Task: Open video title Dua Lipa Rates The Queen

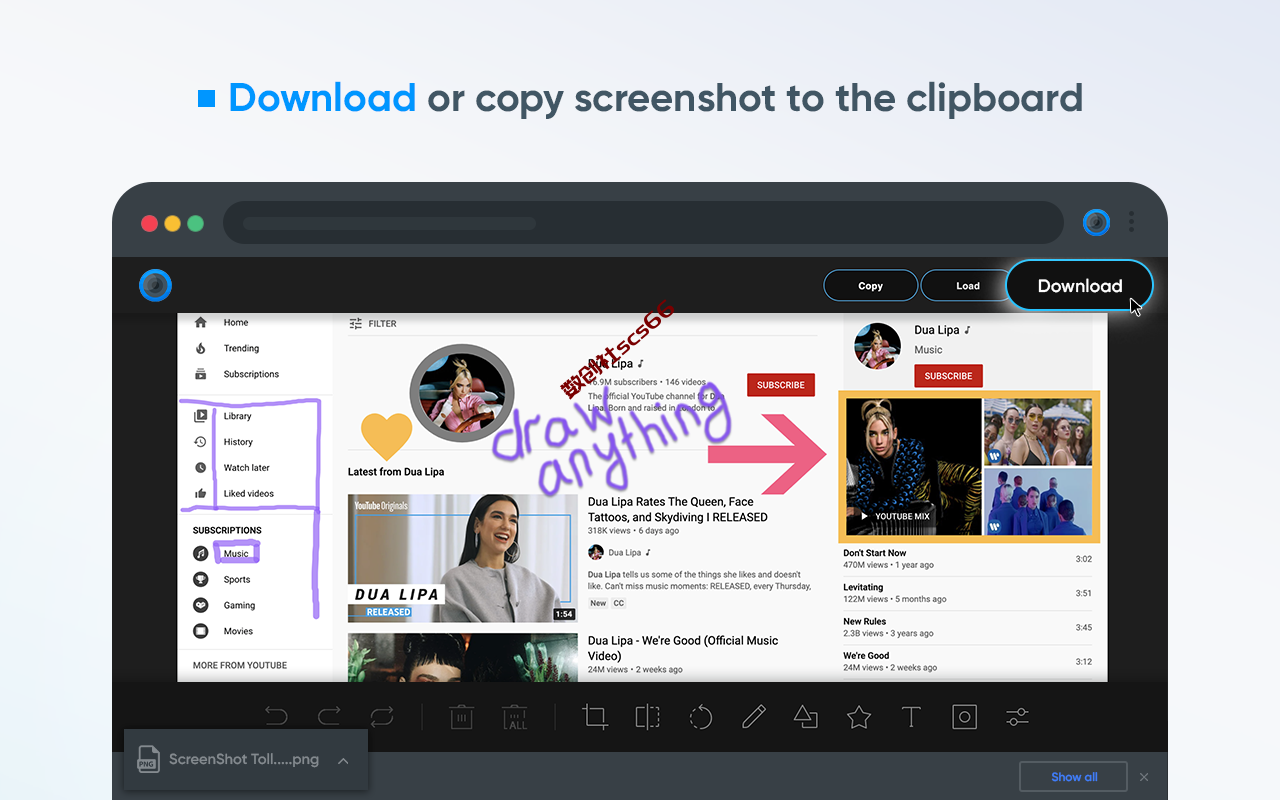Action: [678, 510]
